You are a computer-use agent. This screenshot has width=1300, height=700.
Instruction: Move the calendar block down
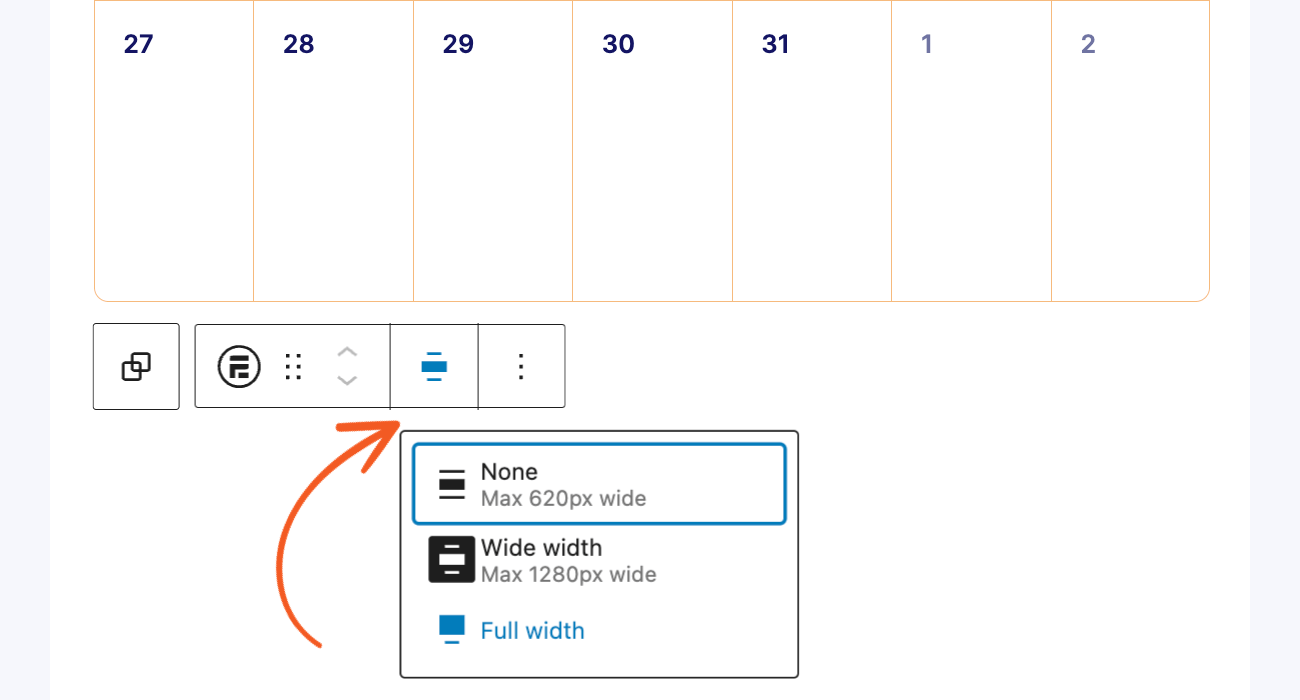coord(347,380)
